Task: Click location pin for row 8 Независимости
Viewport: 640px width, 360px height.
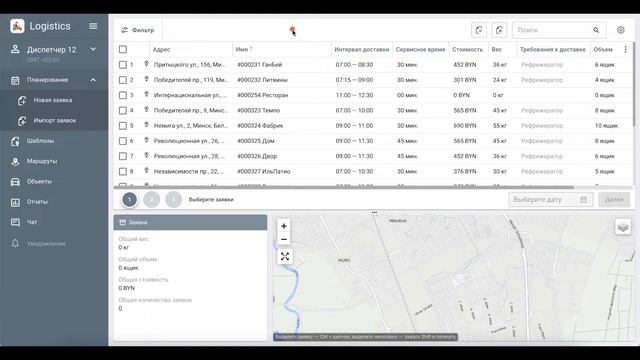Action: (146, 171)
